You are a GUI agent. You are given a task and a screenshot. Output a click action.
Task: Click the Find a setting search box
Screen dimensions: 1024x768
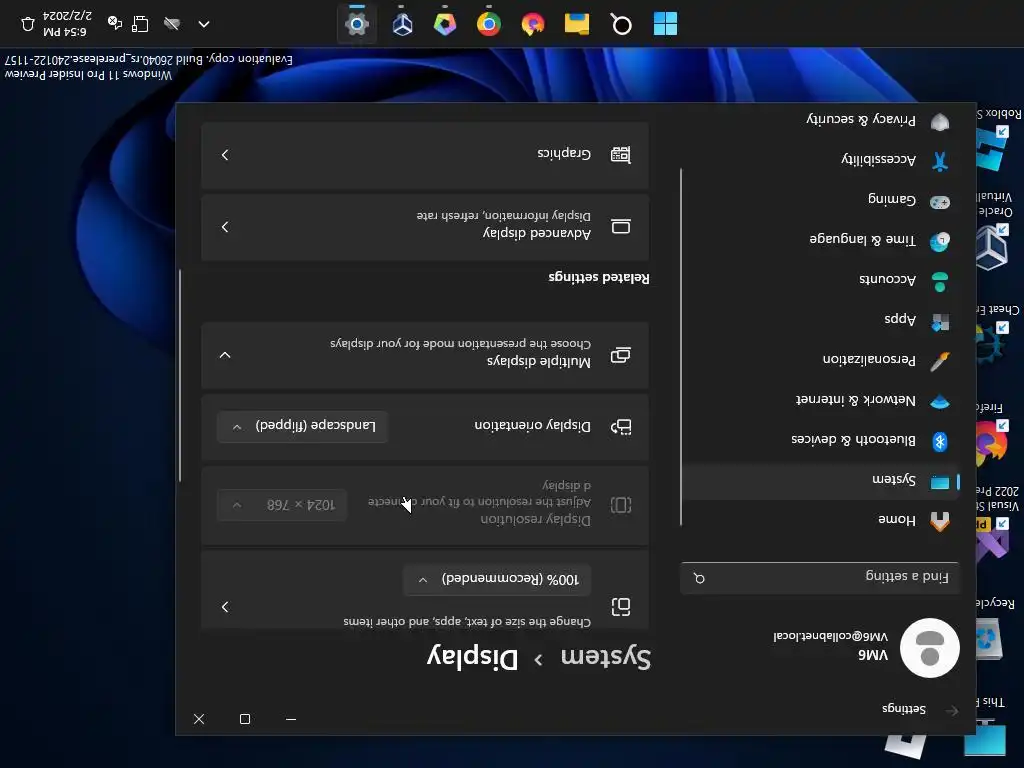820,578
